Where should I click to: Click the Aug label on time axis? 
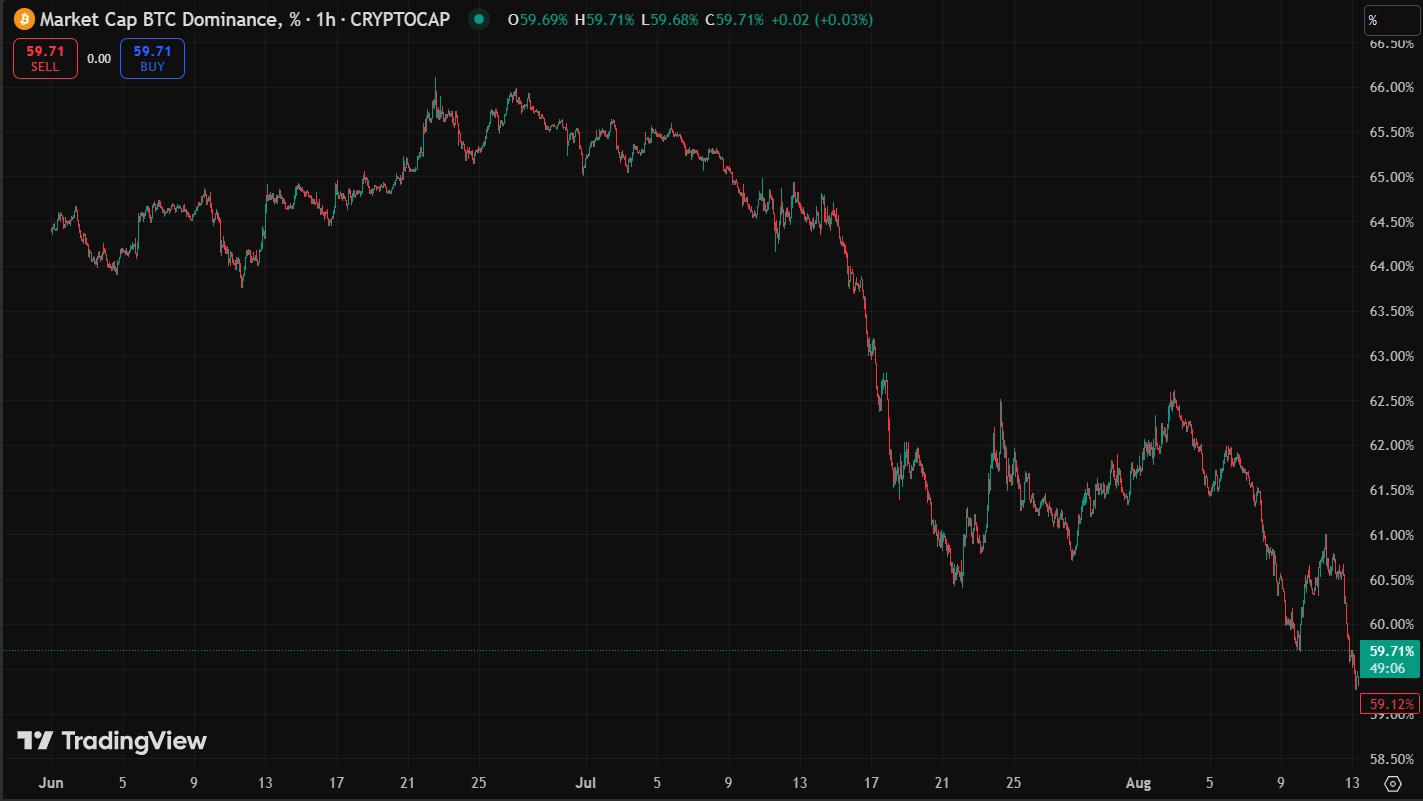1139,783
